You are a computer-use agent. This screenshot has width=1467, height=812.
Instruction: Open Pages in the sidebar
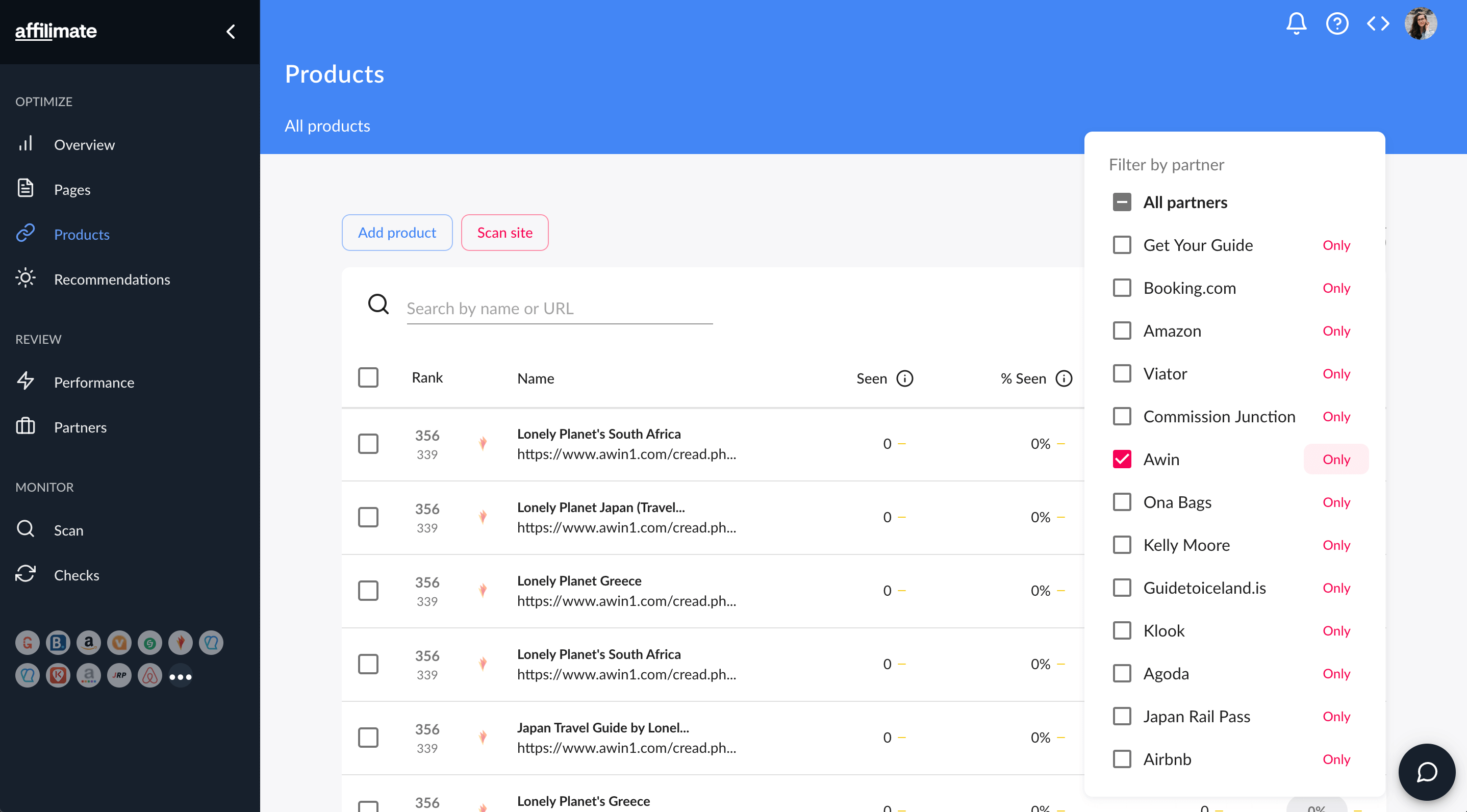[x=72, y=190]
